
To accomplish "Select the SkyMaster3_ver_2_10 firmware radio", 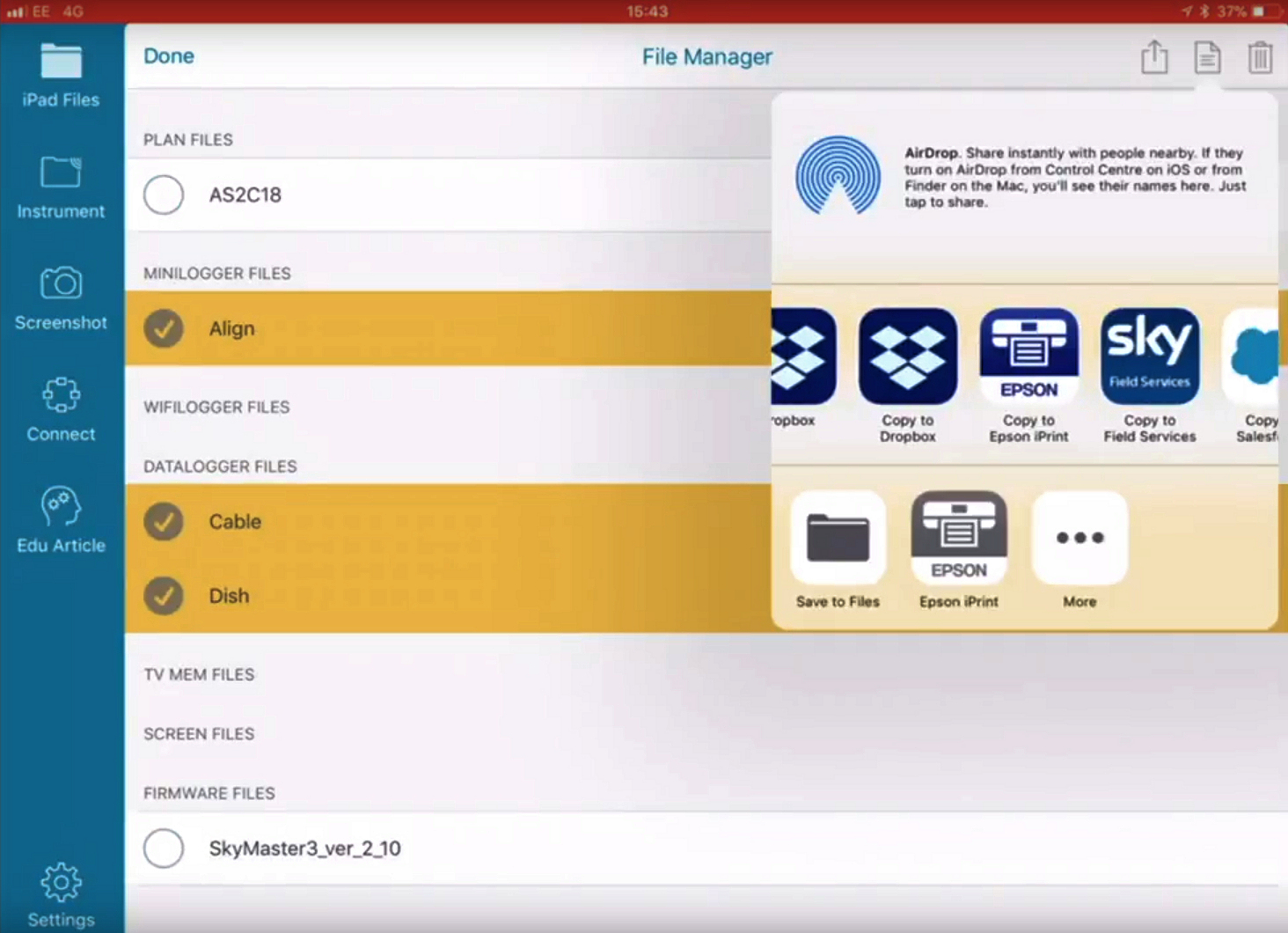I will coord(164,849).
